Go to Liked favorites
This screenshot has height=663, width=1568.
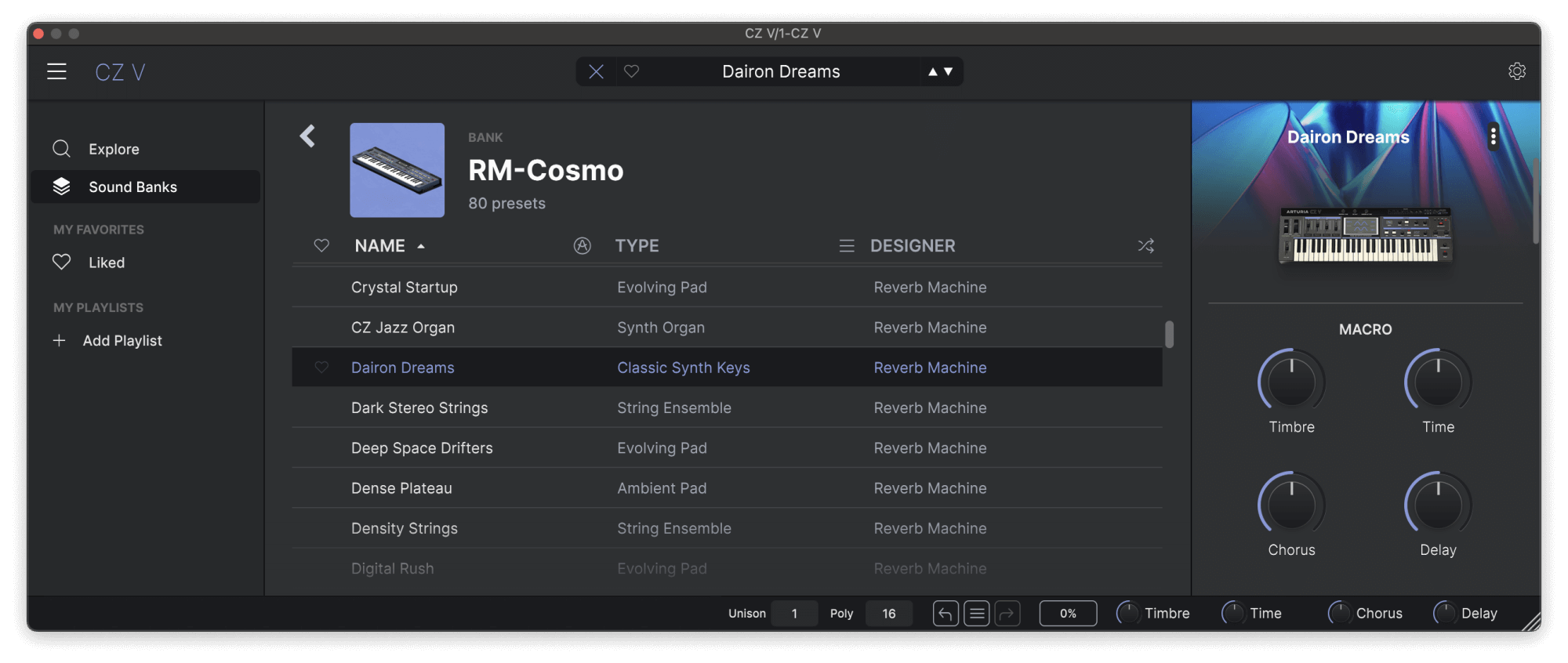point(106,263)
